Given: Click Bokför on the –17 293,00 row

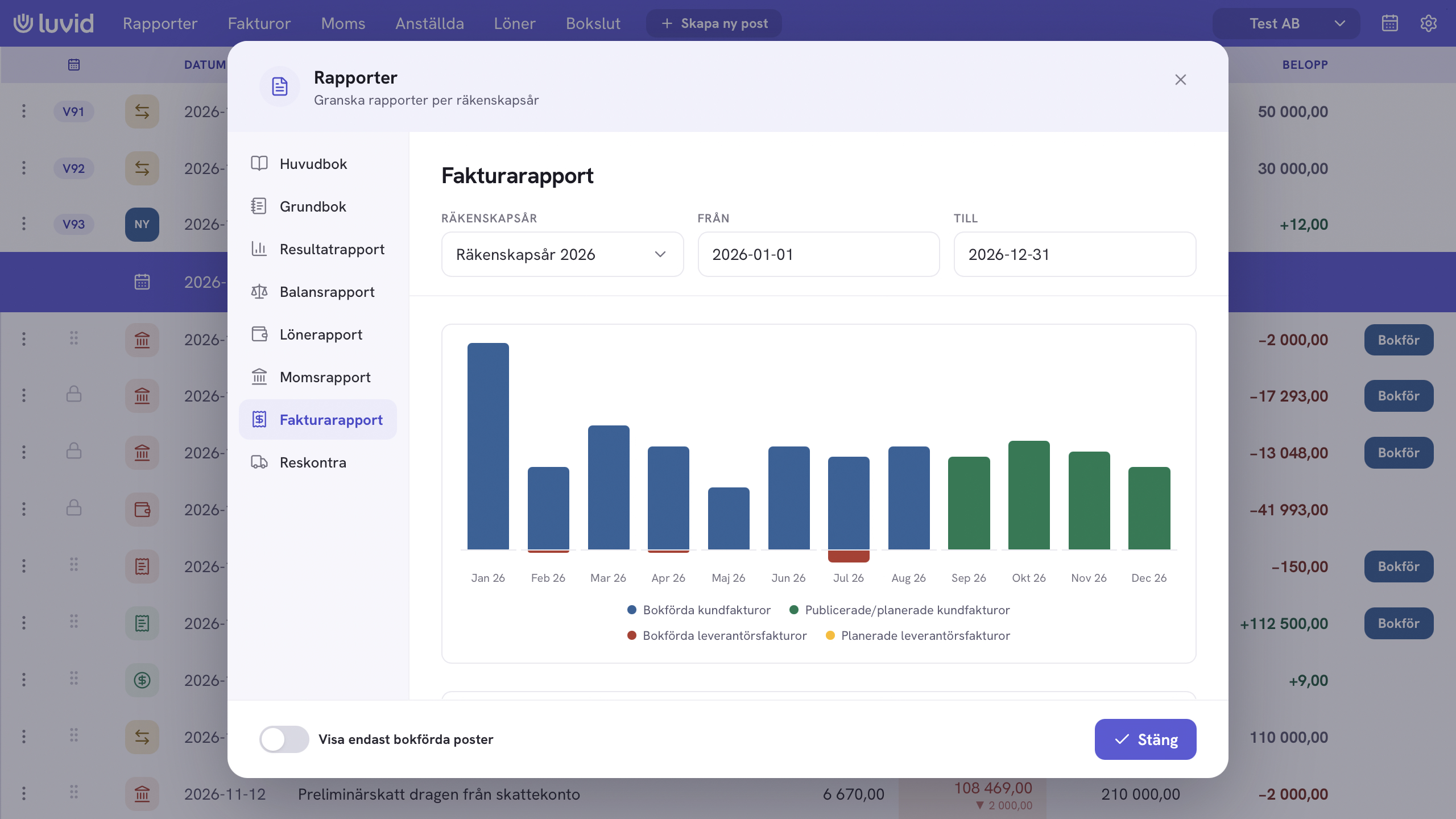Looking at the screenshot, I should tap(1399, 396).
